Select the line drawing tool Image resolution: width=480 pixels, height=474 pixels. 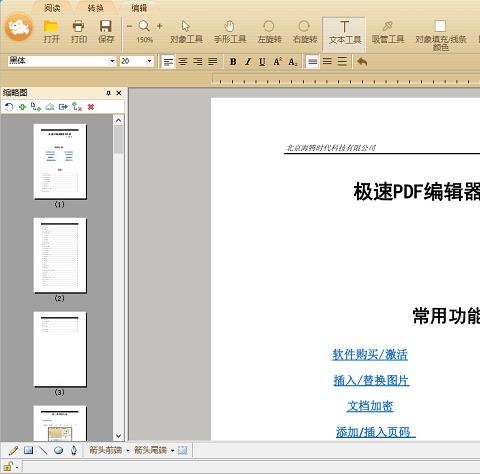43,450
